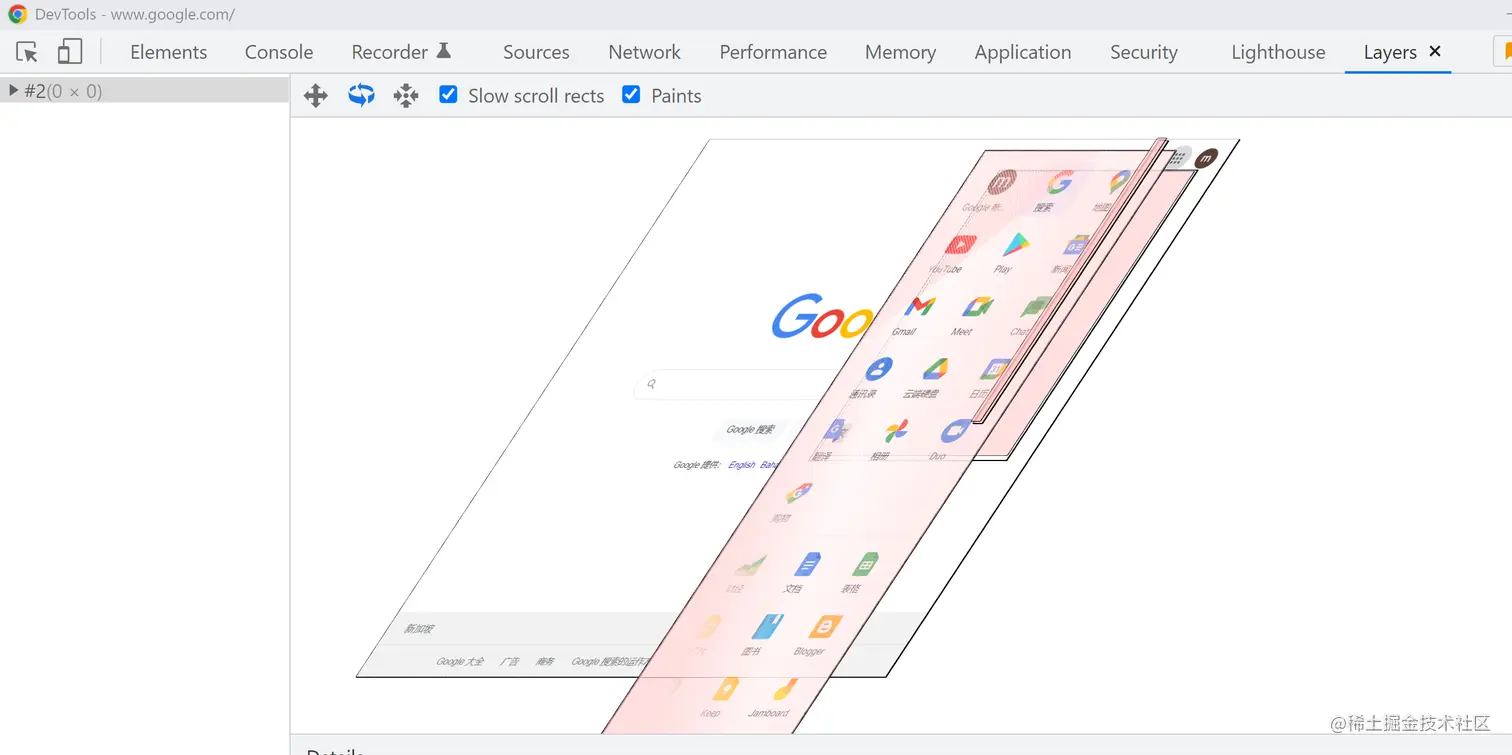Switch to the Memory tab
Image resolution: width=1512 pixels, height=755 pixels.
coord(900,52)
